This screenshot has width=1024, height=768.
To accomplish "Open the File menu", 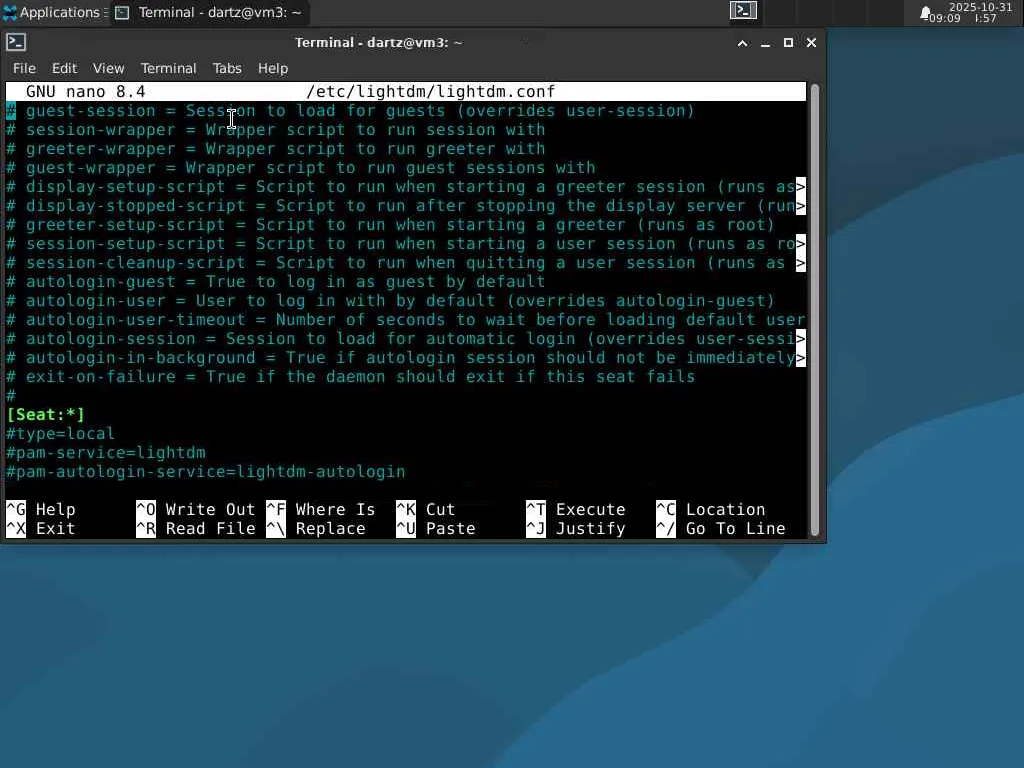I will click(x=24, y=68).
